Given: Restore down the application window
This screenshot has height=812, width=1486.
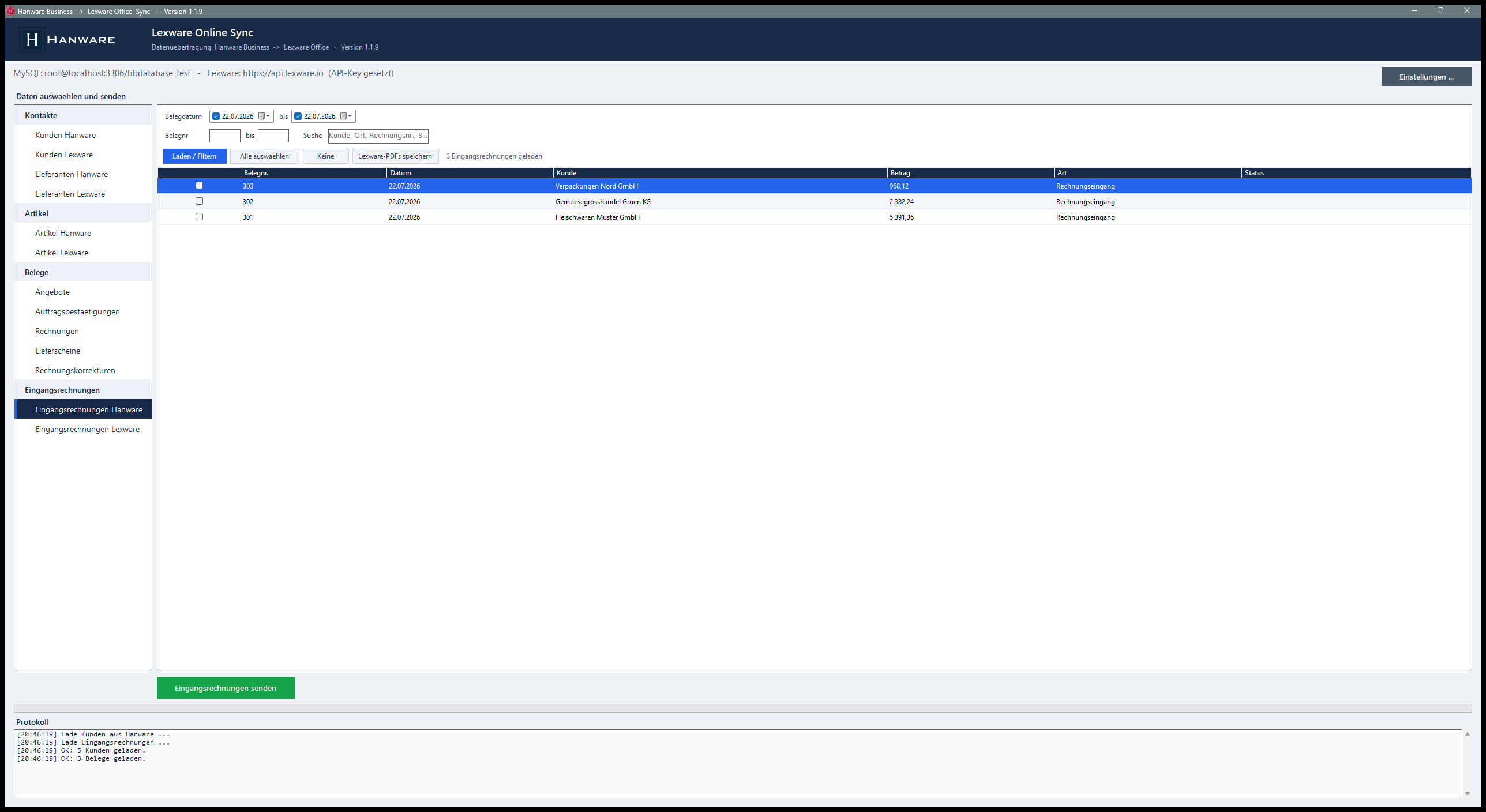Looking at the screenshot, I should [x=1440, y=11].
